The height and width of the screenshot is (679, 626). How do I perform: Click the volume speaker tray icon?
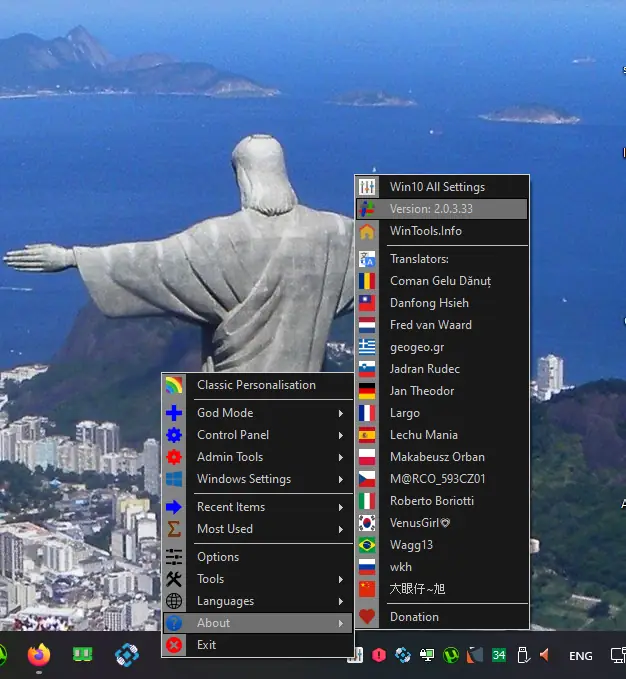coord(545,655)
